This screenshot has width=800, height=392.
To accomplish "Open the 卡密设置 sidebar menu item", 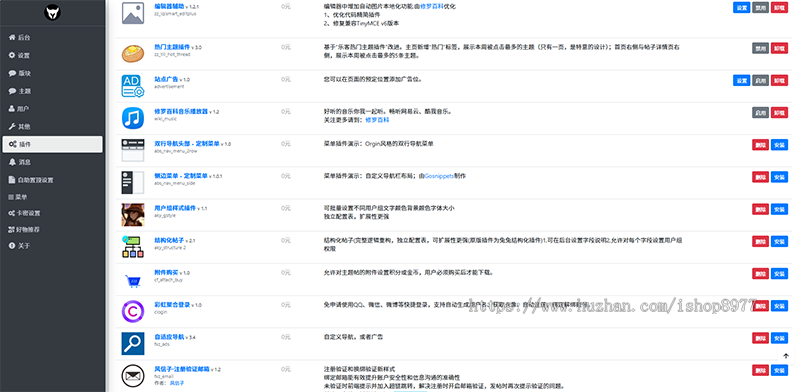I will click(52, 213).
